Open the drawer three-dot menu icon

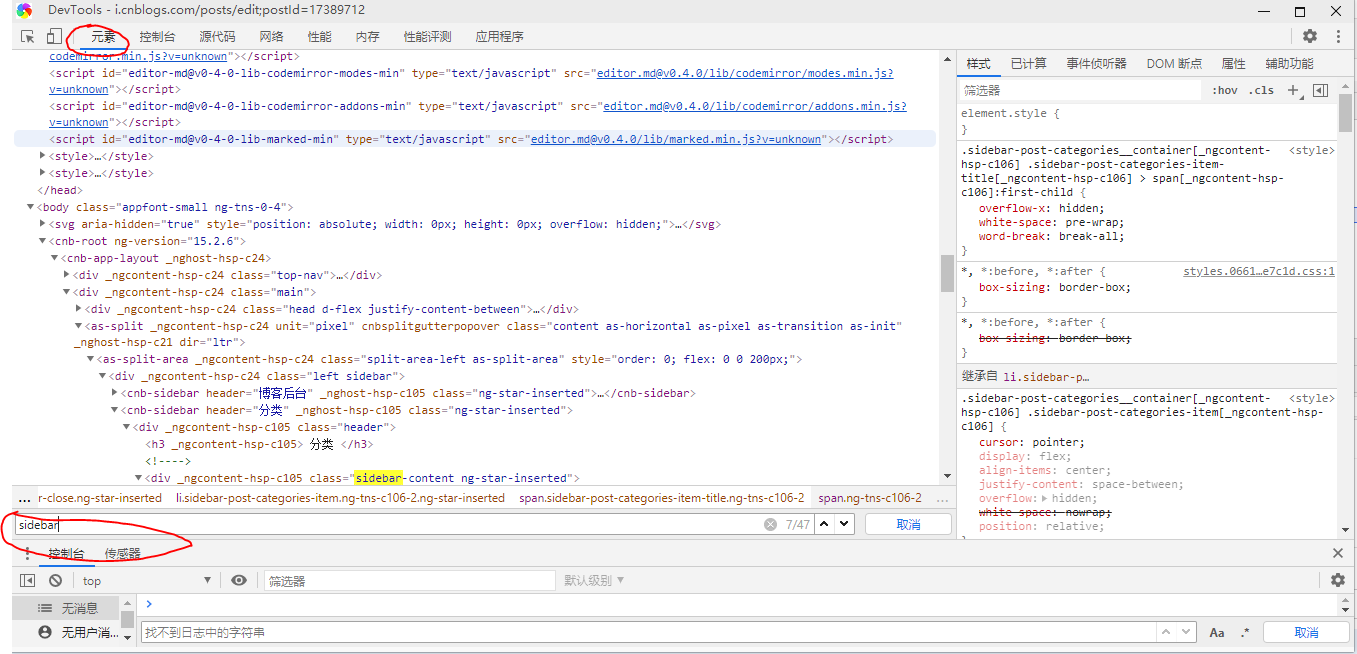27,553
